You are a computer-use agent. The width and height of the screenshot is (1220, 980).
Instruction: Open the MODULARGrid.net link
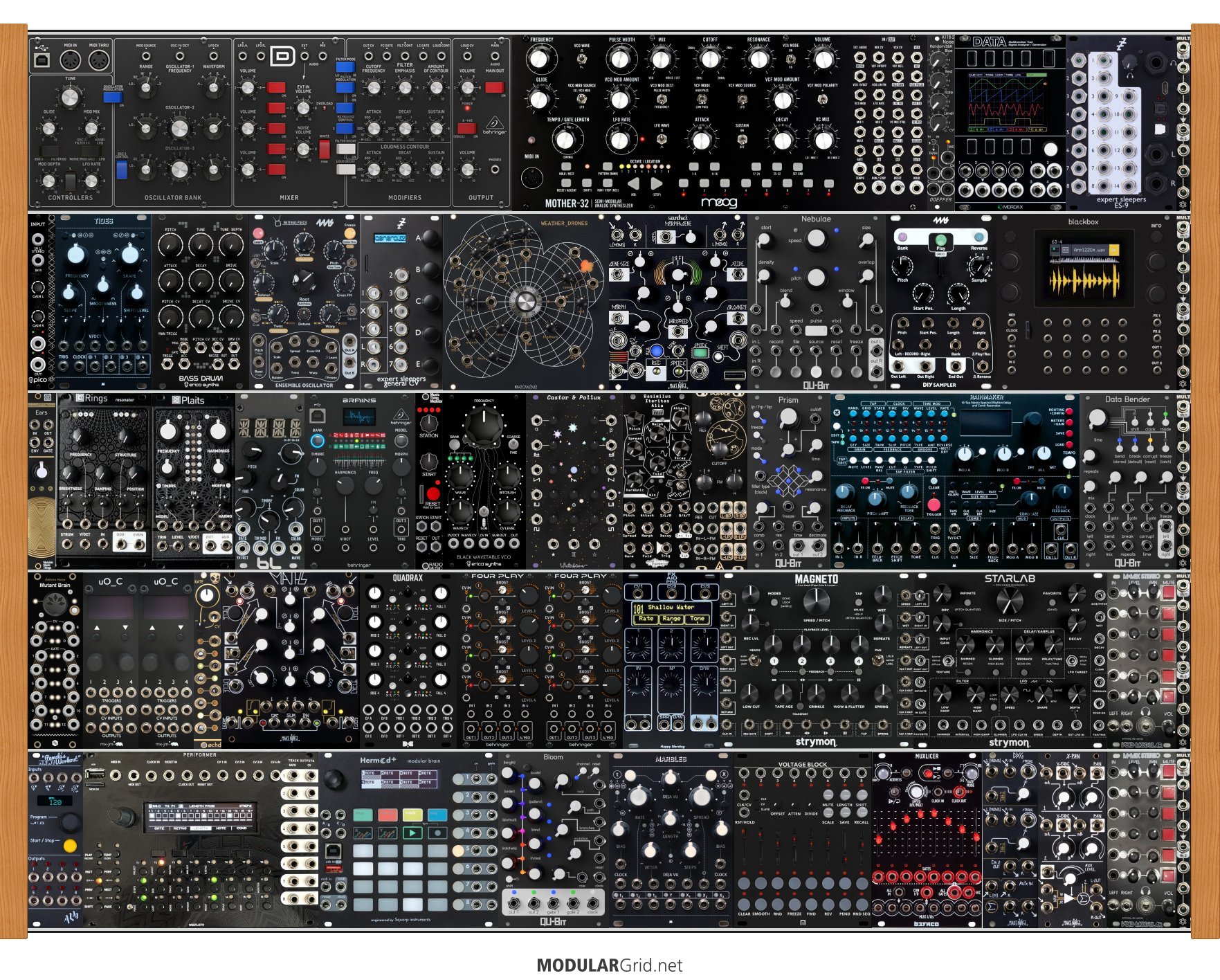click(610, 965)
